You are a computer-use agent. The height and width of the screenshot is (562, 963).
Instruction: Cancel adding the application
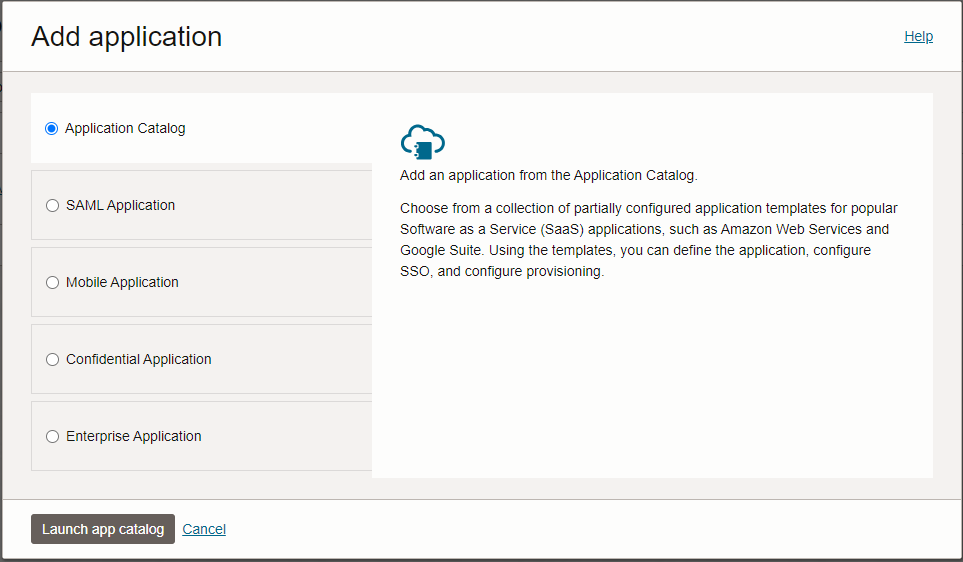coord(204,529)
